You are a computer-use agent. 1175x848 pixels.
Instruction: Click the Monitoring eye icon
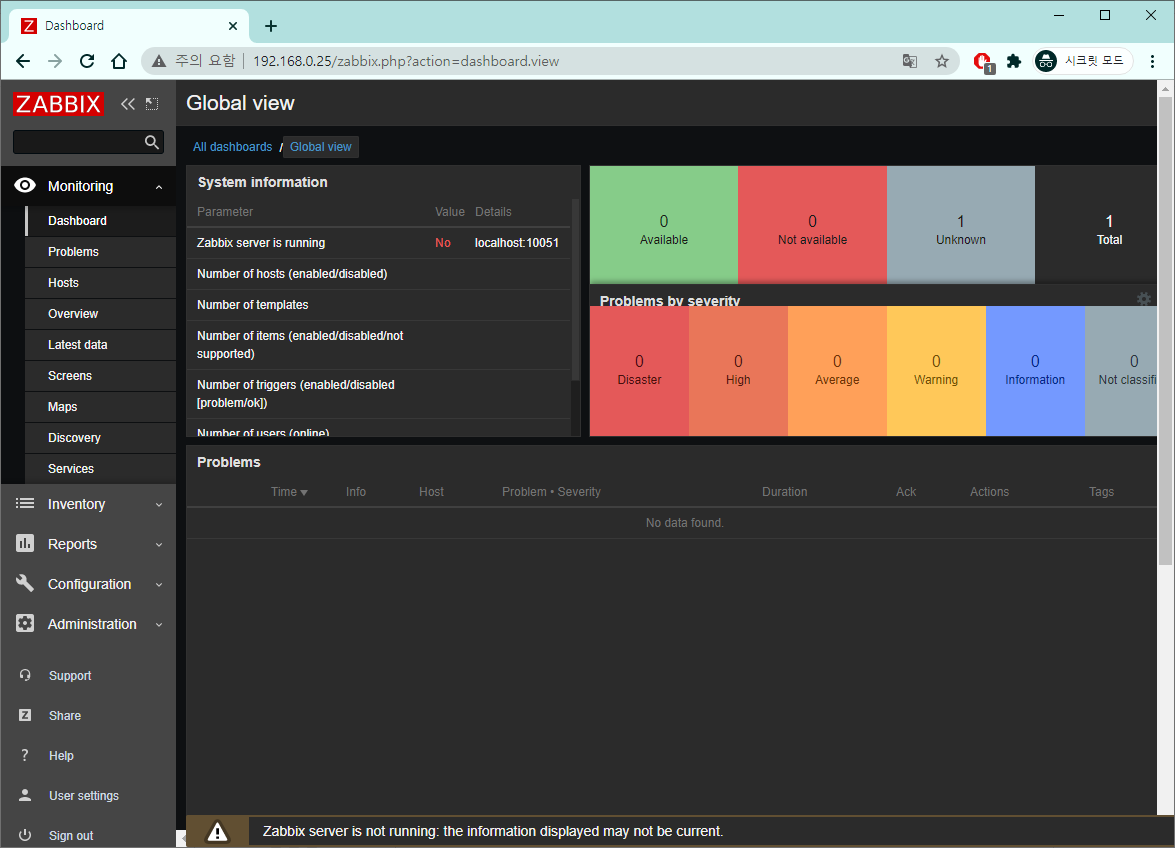[25, 185]
